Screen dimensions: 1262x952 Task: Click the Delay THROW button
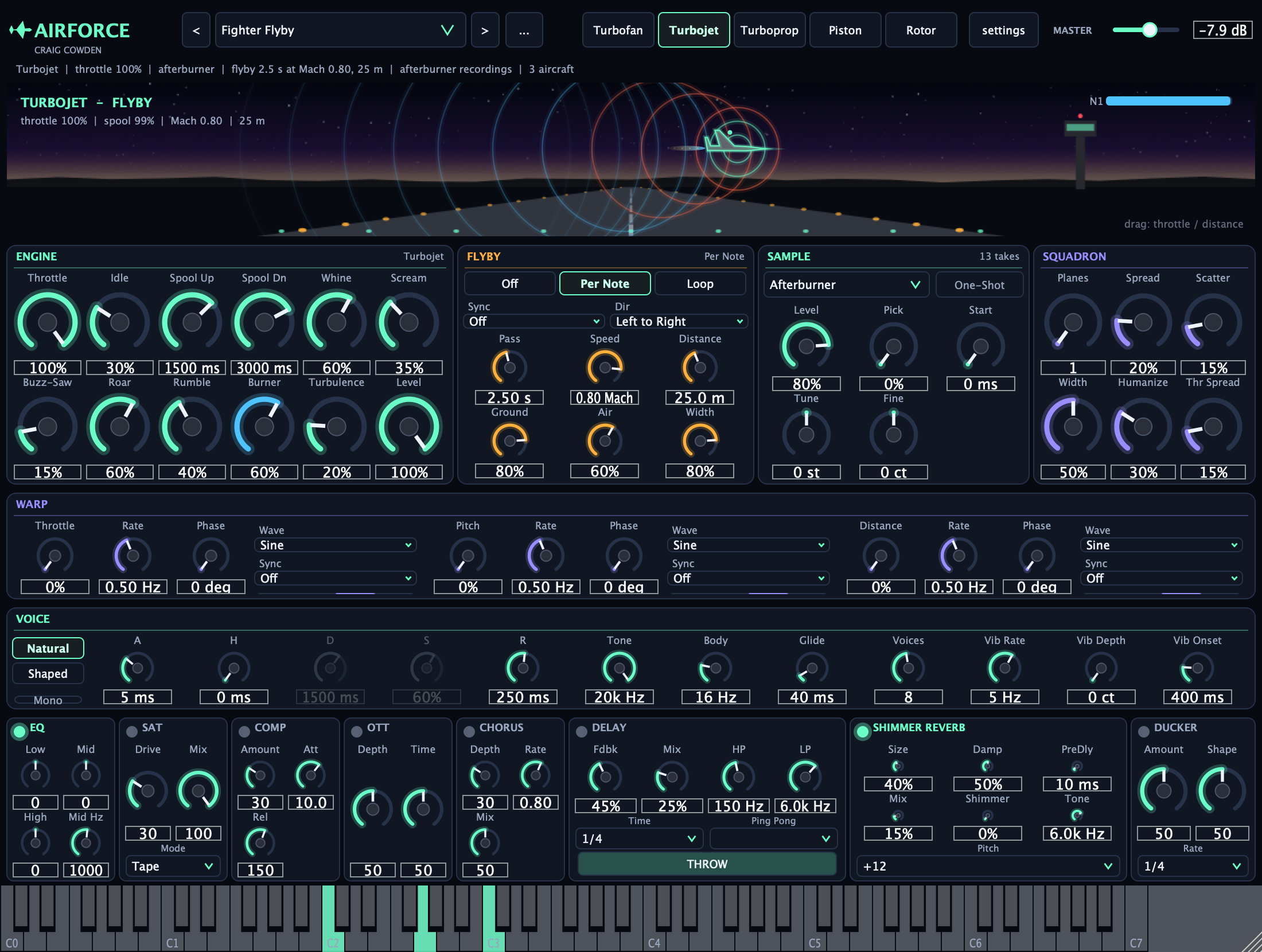pos(707,864)
